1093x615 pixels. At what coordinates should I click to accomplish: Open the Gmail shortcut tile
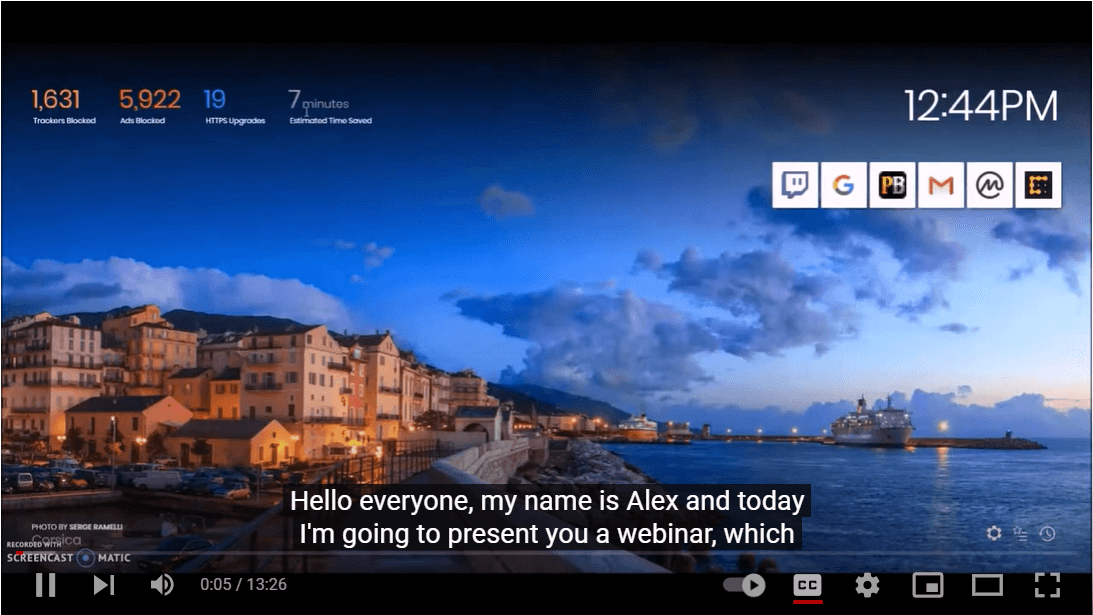point(941,185)
